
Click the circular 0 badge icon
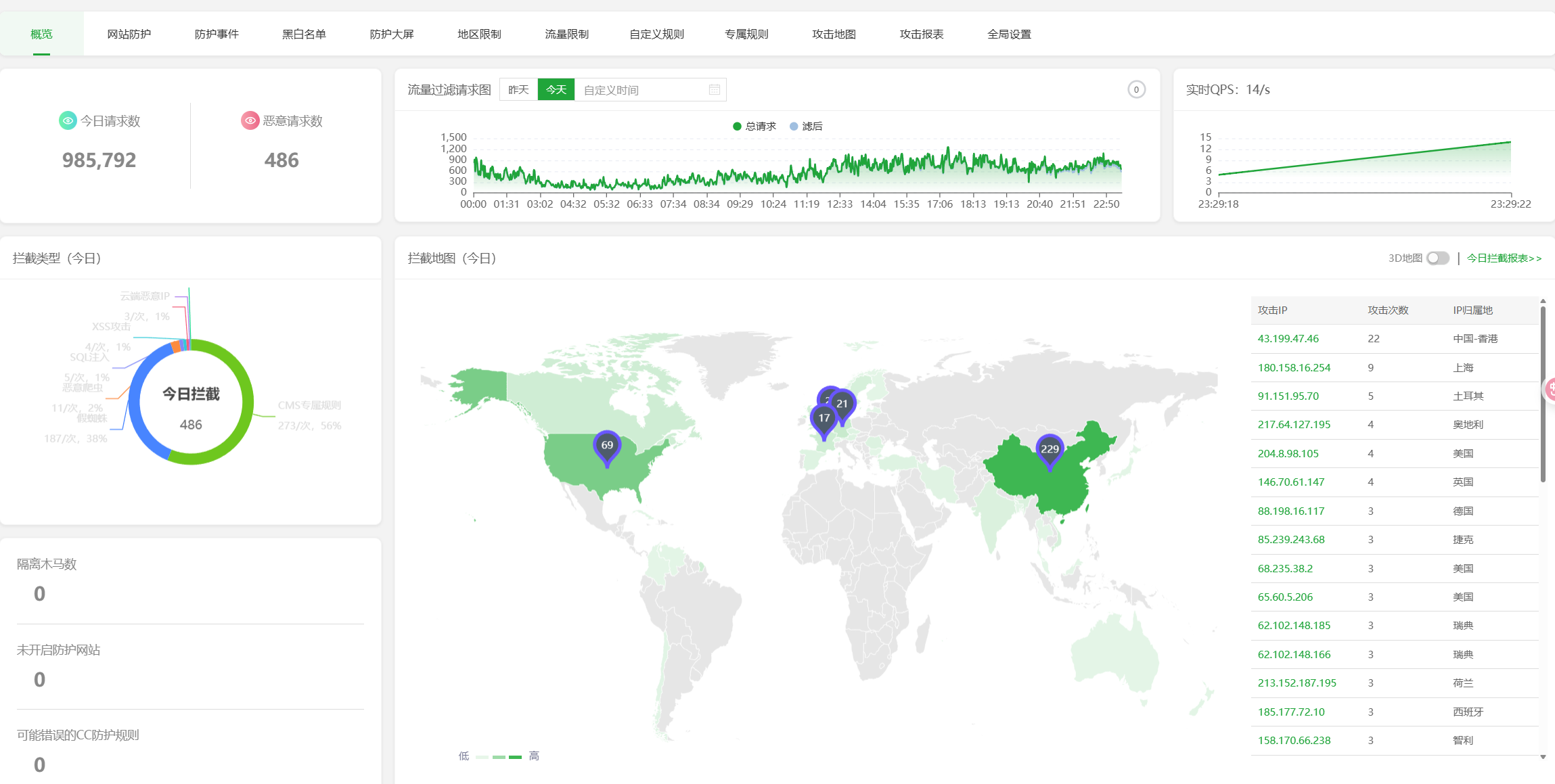(1136, 89)
